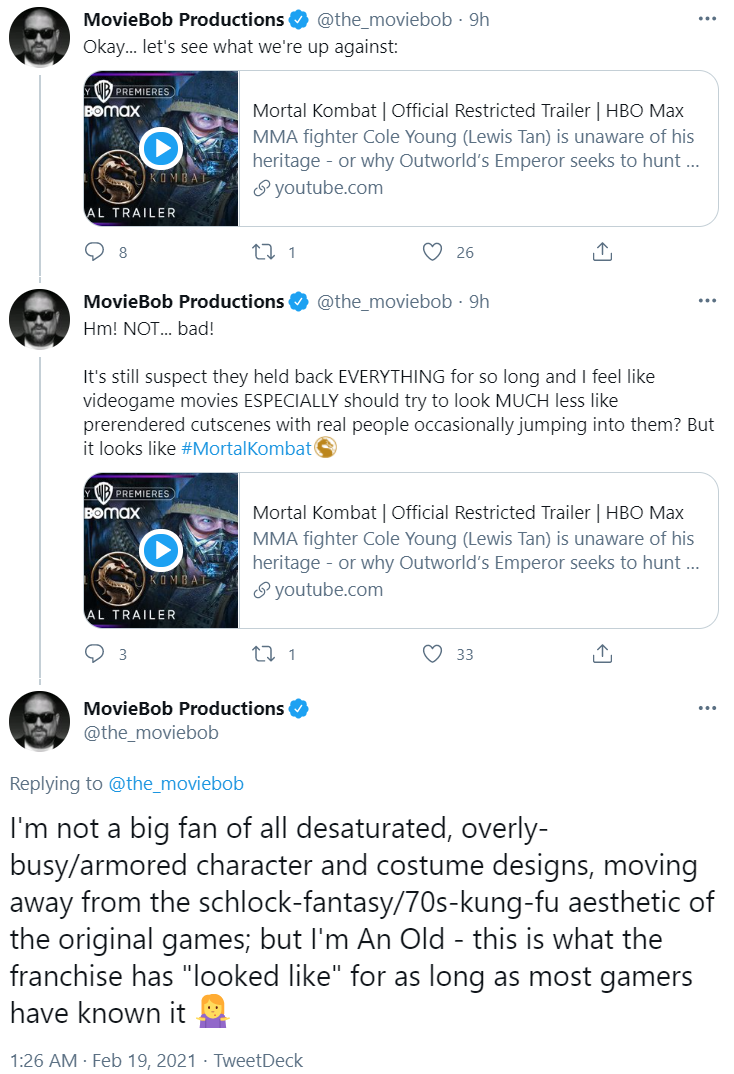Like the second tweet showing 33 likes
This screenshot has height=1074, width=734.
point(432,653)
